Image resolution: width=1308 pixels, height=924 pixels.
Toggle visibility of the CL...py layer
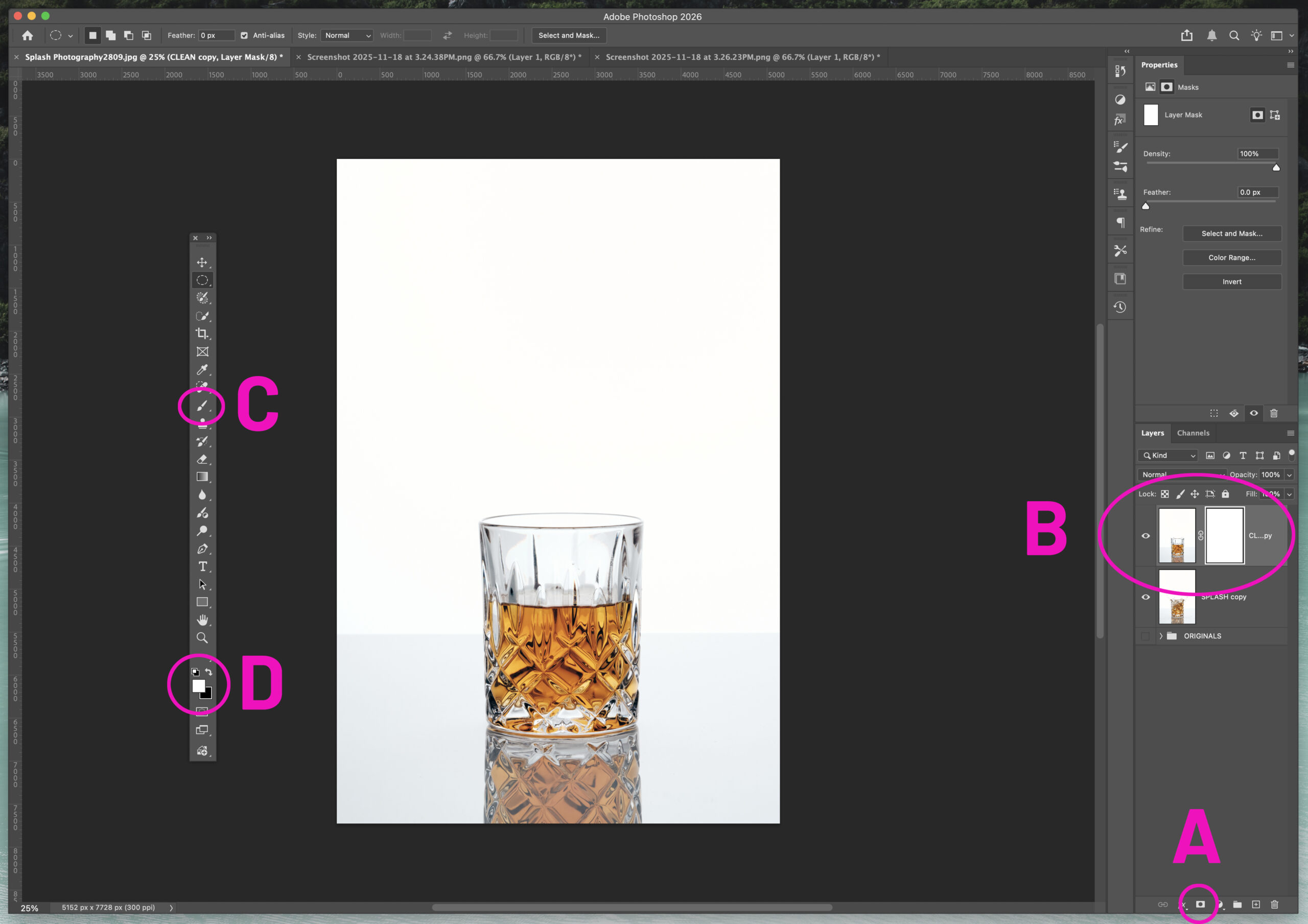point(1146,535)
